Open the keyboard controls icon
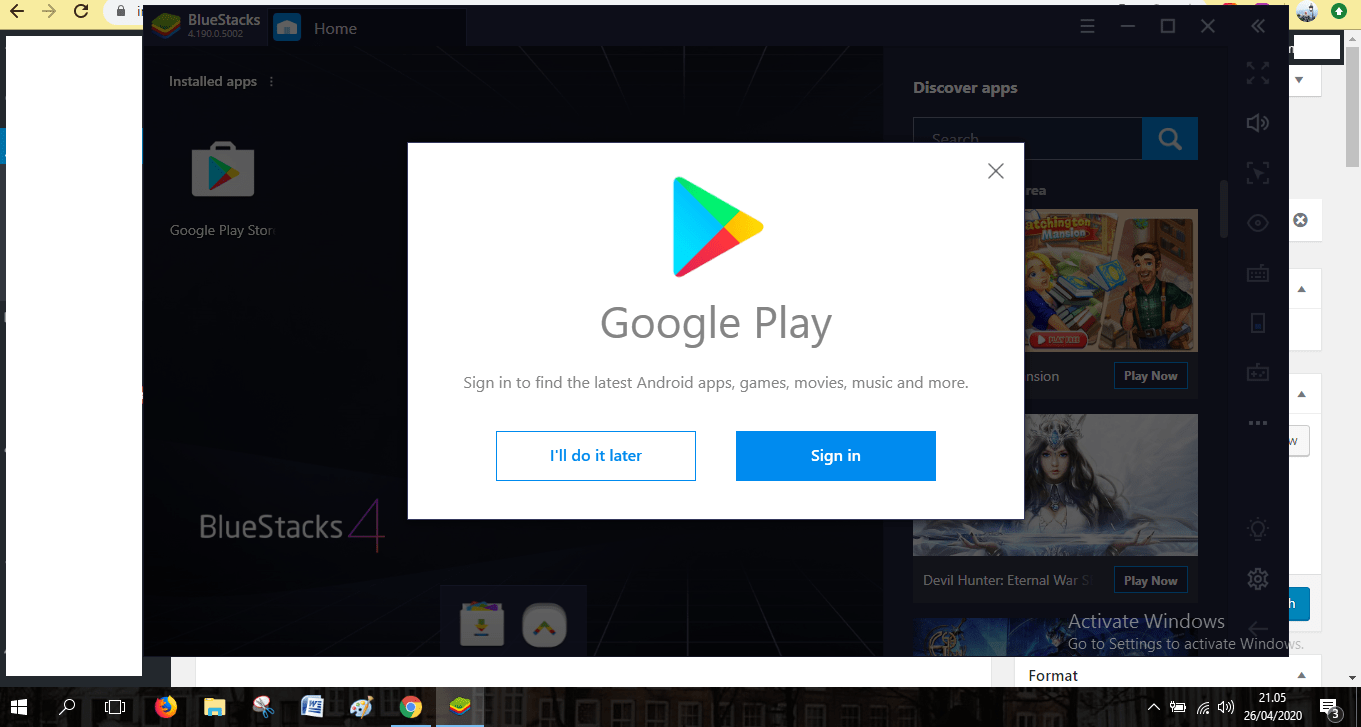This screenshot has height=727, width=1361. click(1258, 272)
